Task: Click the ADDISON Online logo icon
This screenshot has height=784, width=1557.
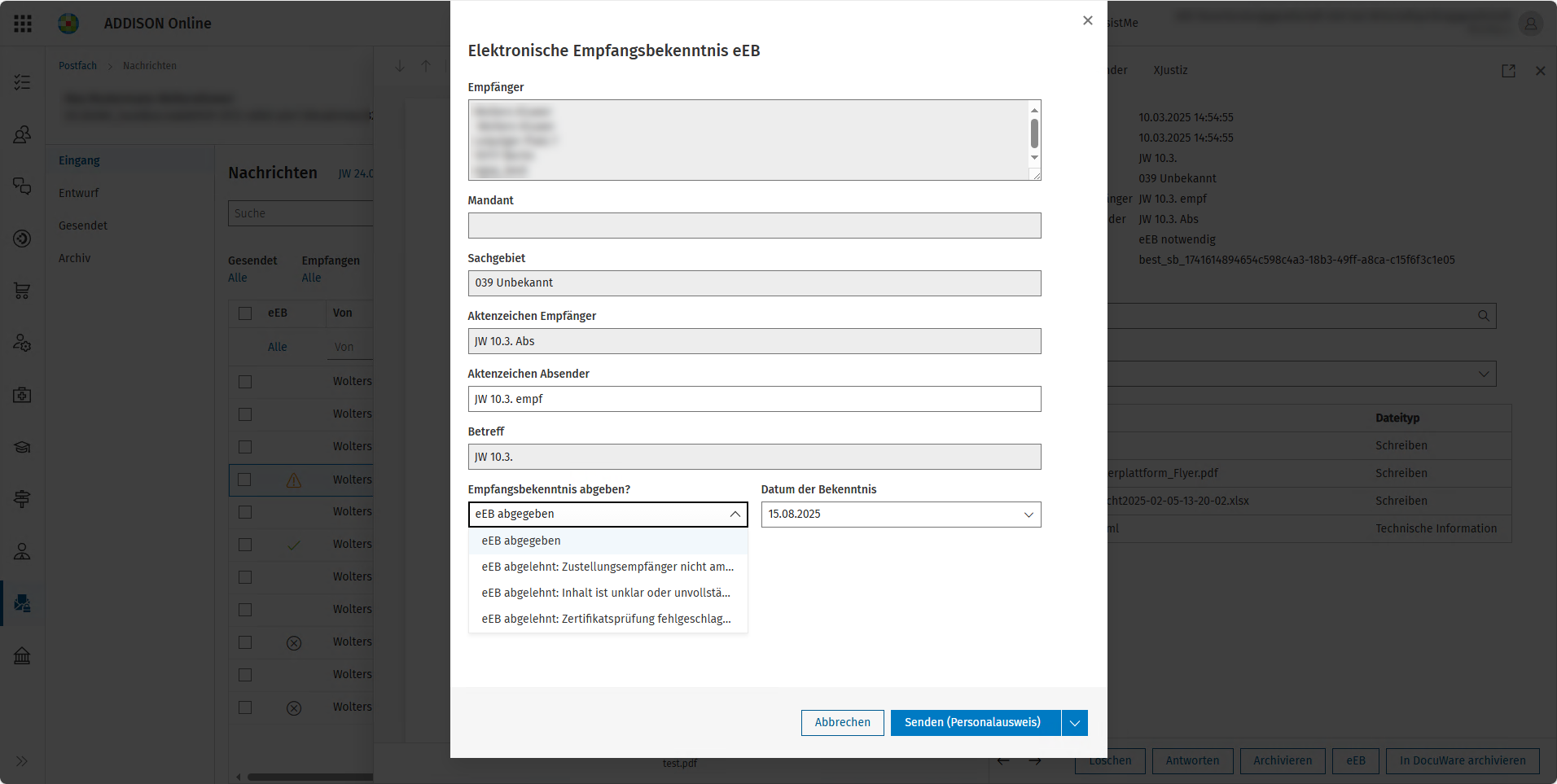Action: pos(68,24)
